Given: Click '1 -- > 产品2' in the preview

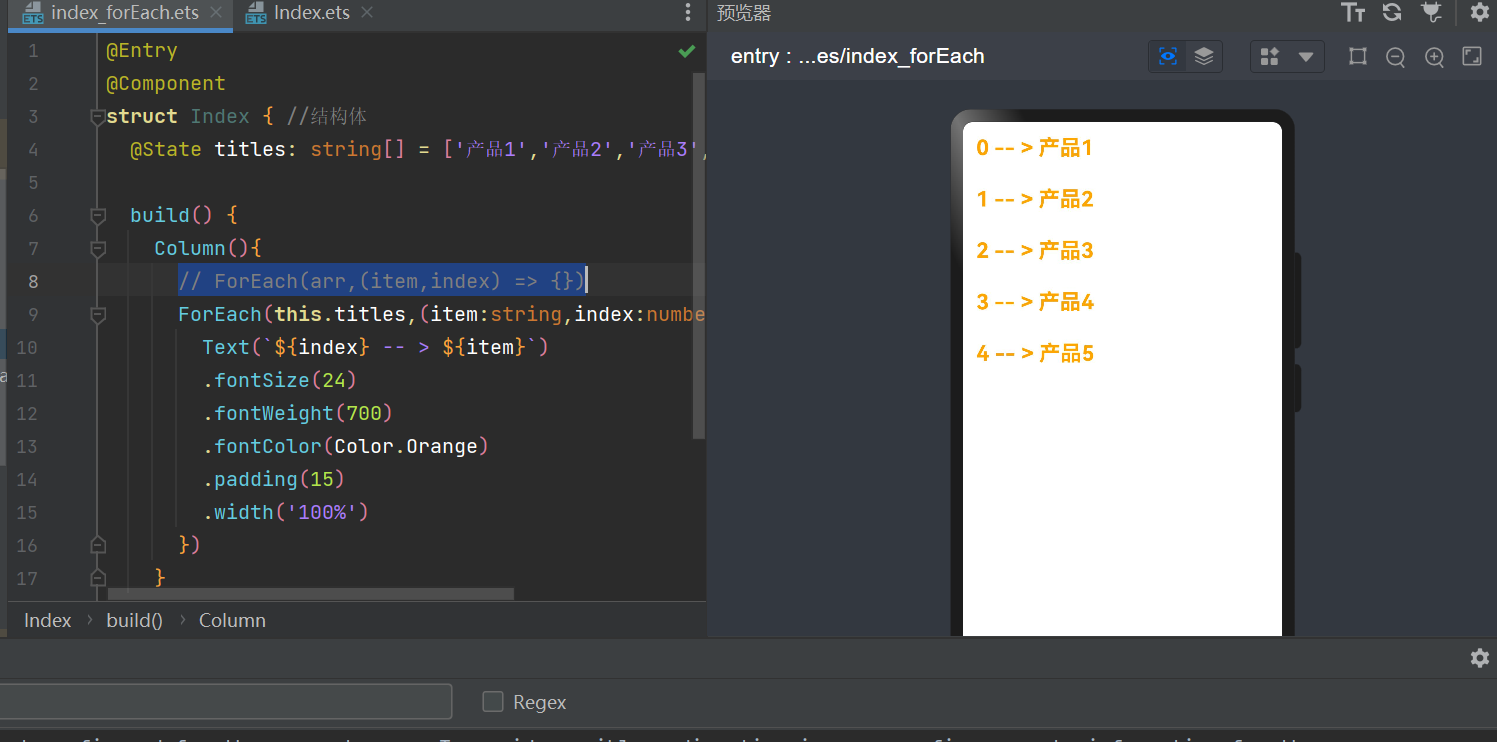Looking at the screenshot, I should (1035, 199).
